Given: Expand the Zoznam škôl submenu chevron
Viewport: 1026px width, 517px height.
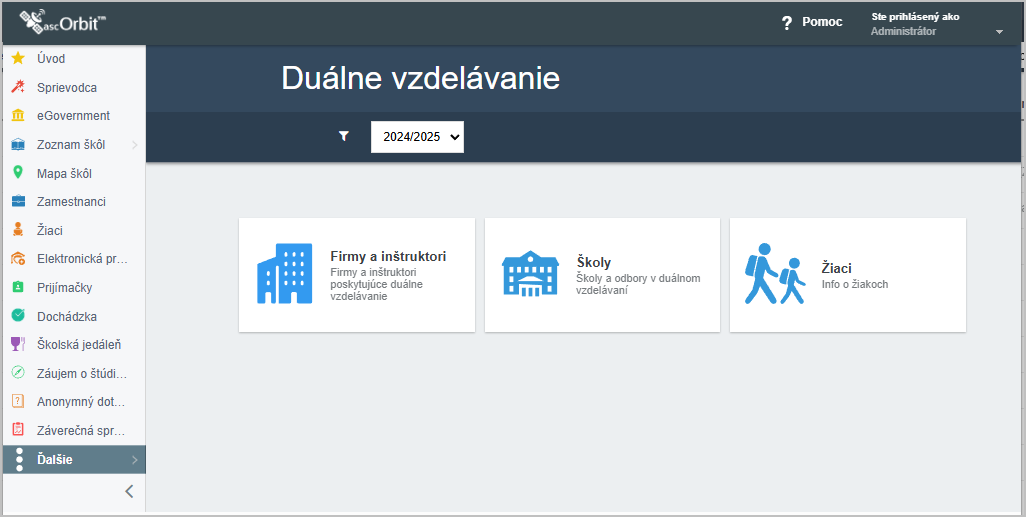Looking at the screenshot, I should tap(135, 145).
